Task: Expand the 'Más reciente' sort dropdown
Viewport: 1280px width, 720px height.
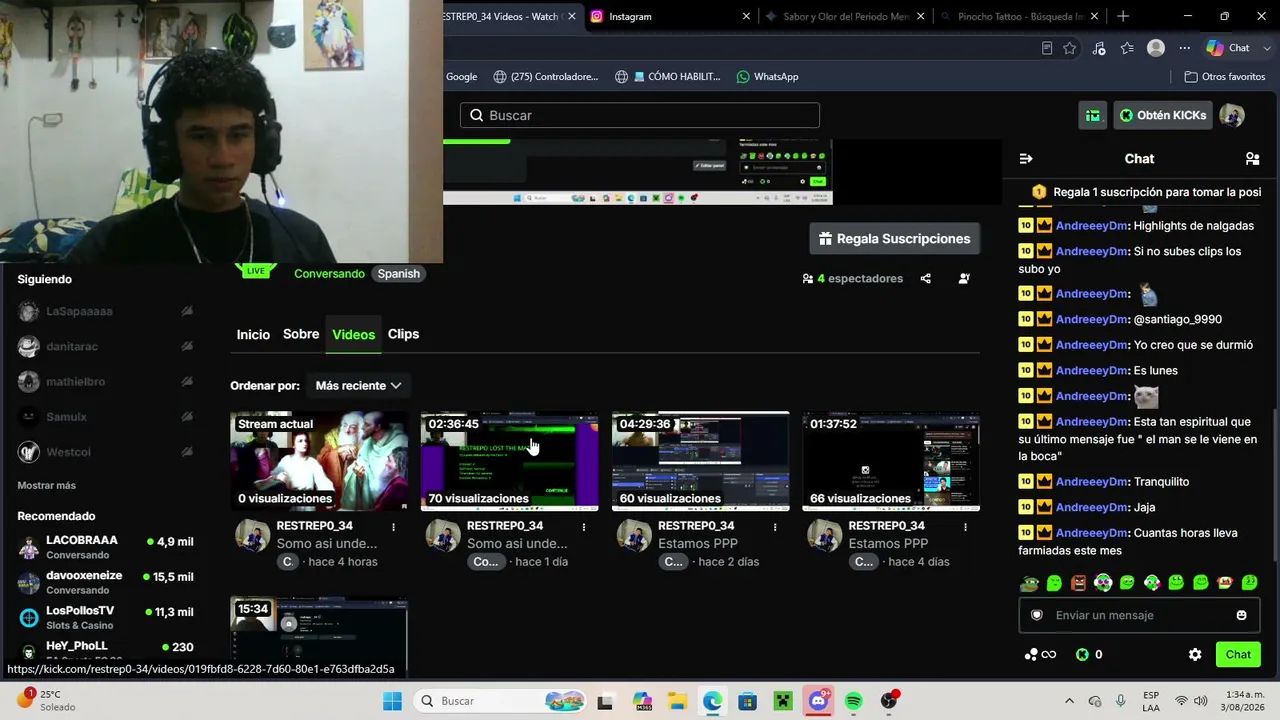Action: 358,385
